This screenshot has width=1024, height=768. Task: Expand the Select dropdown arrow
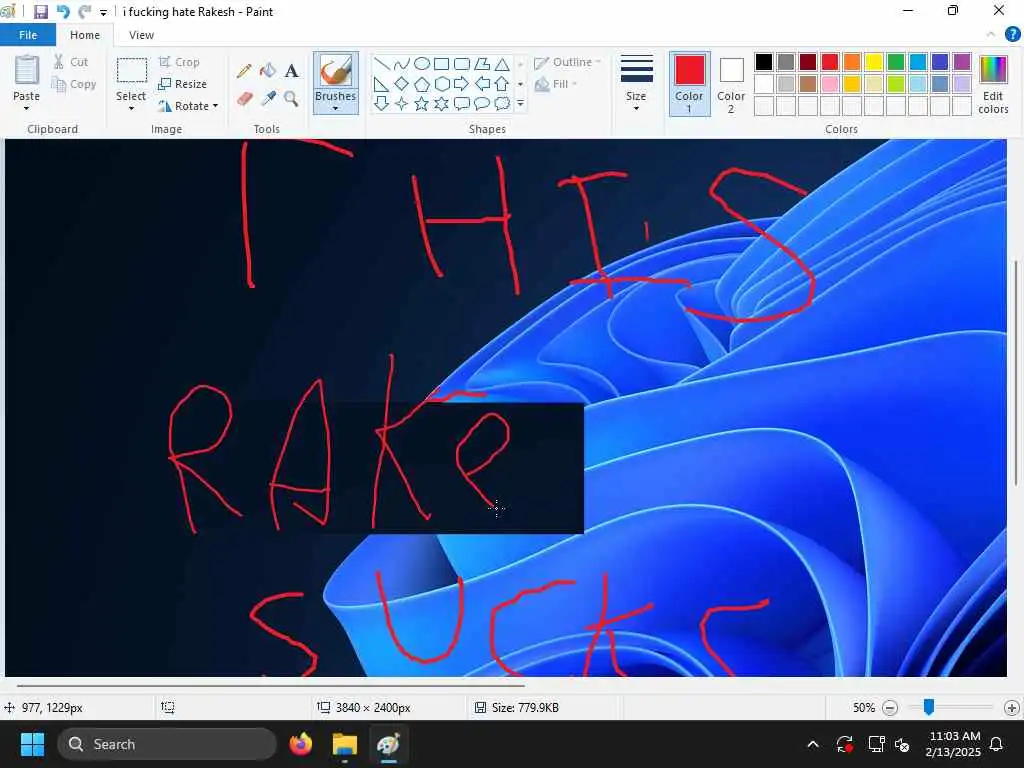tap(131, 108)
